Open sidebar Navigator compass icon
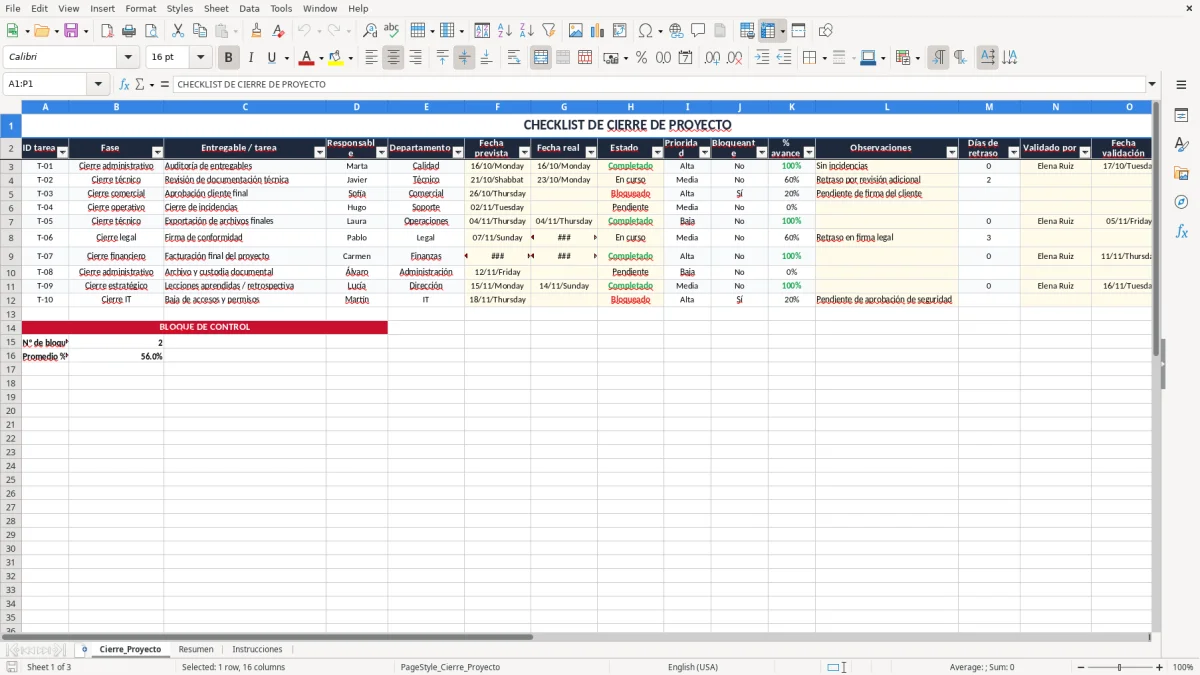The image size is (1200, 675). (x=1181, y=202)
